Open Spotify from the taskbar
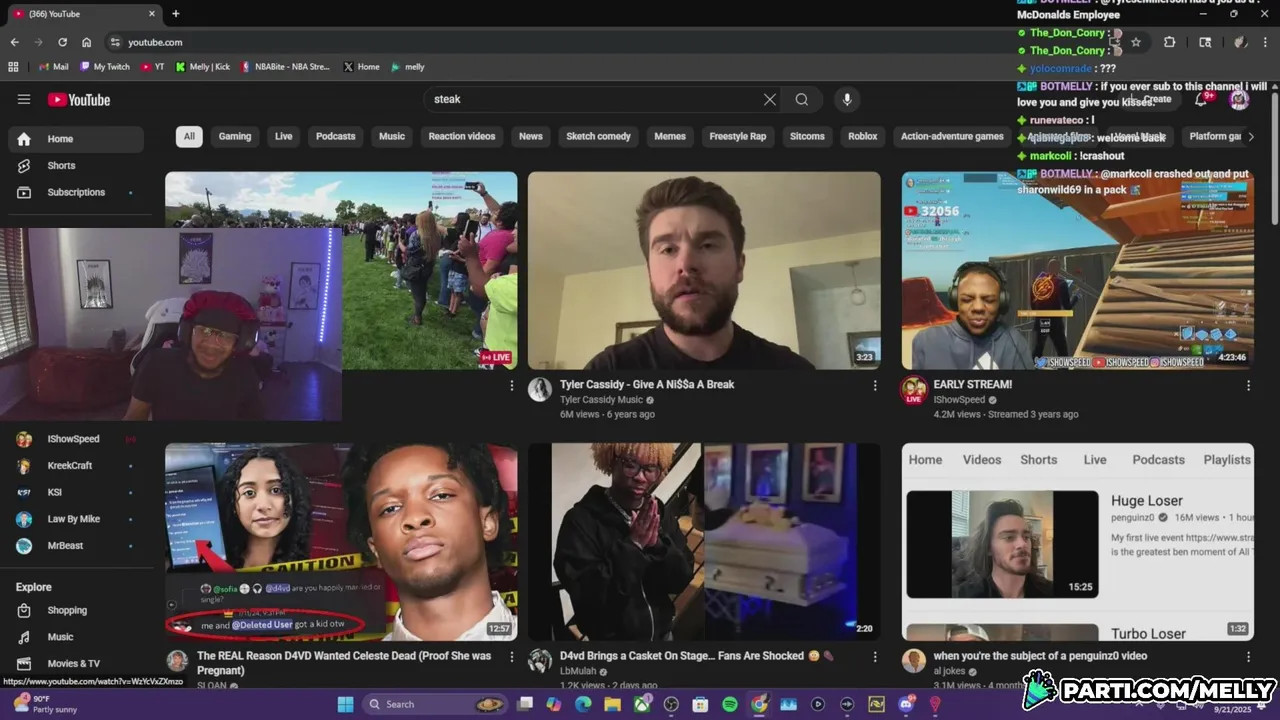The height and width of the screenshot is (720, 1280). point(730,704)
